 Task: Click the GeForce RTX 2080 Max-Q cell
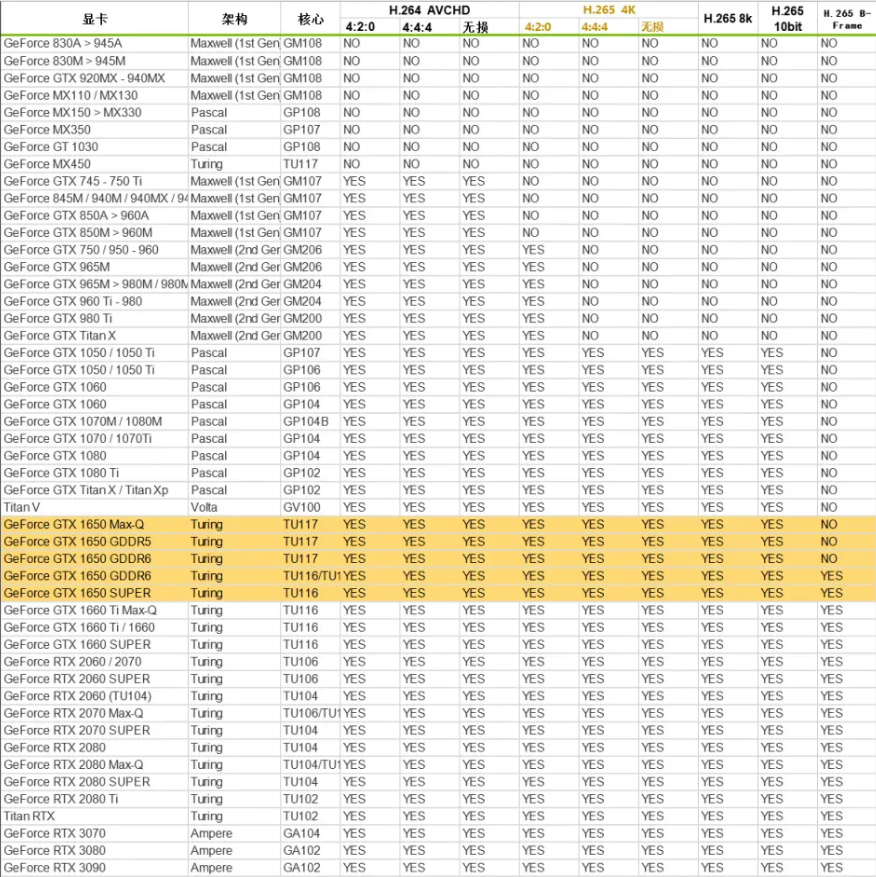(x=73, y=765)
